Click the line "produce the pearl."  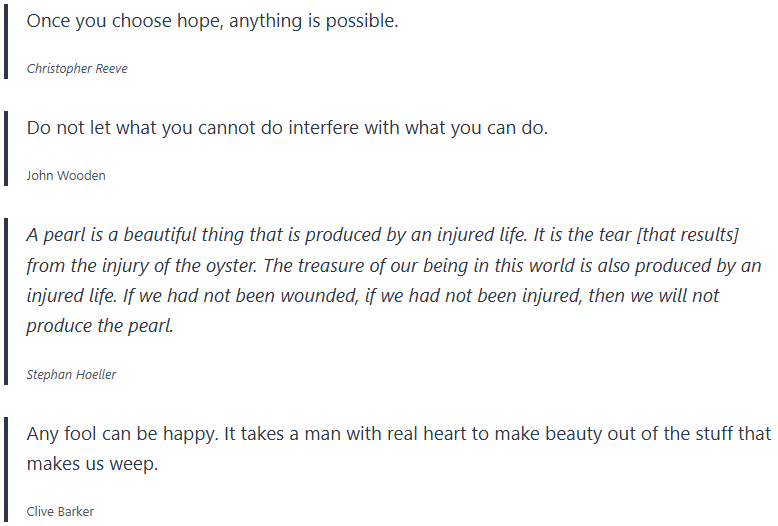tap(100, 326)
